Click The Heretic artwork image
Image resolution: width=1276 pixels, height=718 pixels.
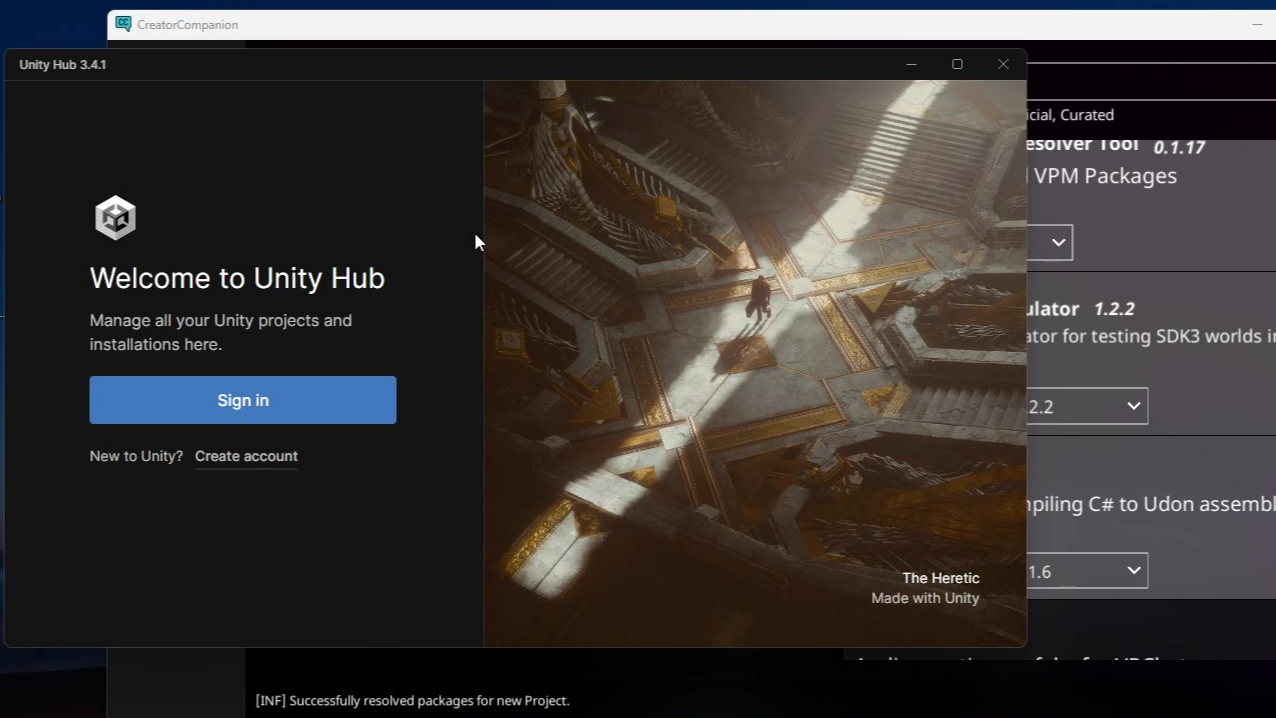[x=755, y=363]
